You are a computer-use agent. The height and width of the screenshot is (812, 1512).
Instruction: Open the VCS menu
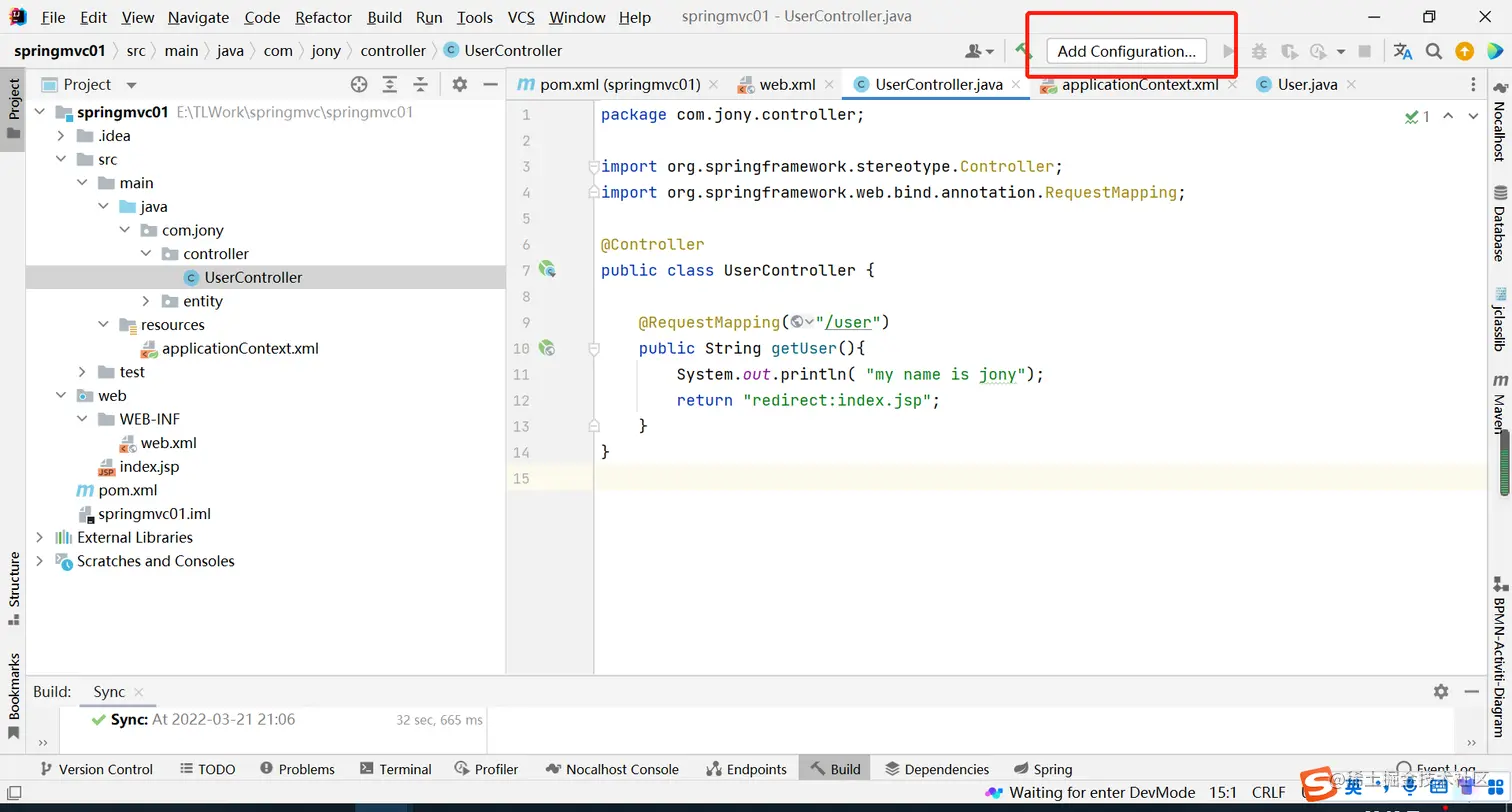(521, 17)
